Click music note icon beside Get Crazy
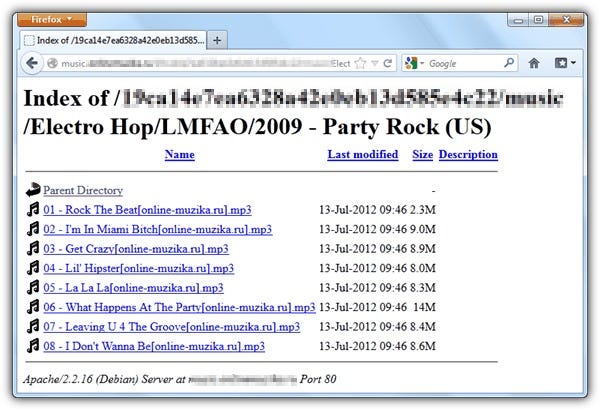 click(33, 248)
